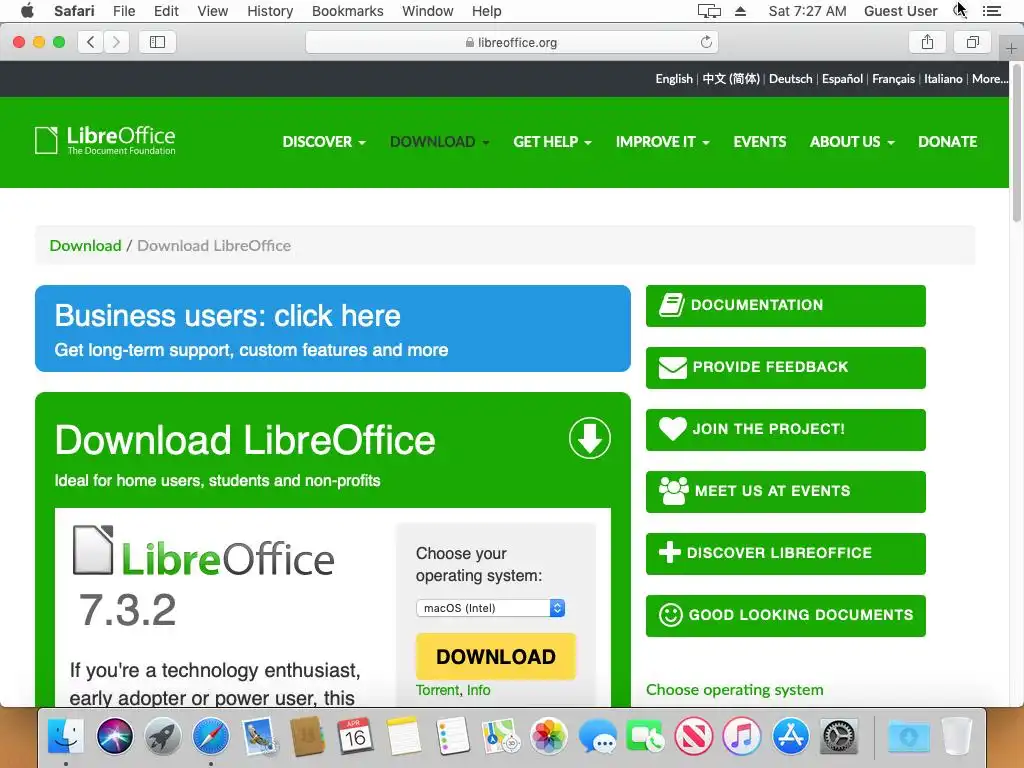This screenshot has width=1024, height=768.
Task: Open Calendar icon in the Dock
Action: (x=355, y=737)
